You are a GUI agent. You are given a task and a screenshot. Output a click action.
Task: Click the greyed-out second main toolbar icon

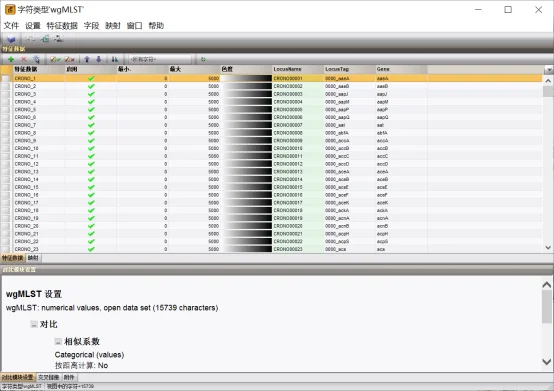[31, 39]
